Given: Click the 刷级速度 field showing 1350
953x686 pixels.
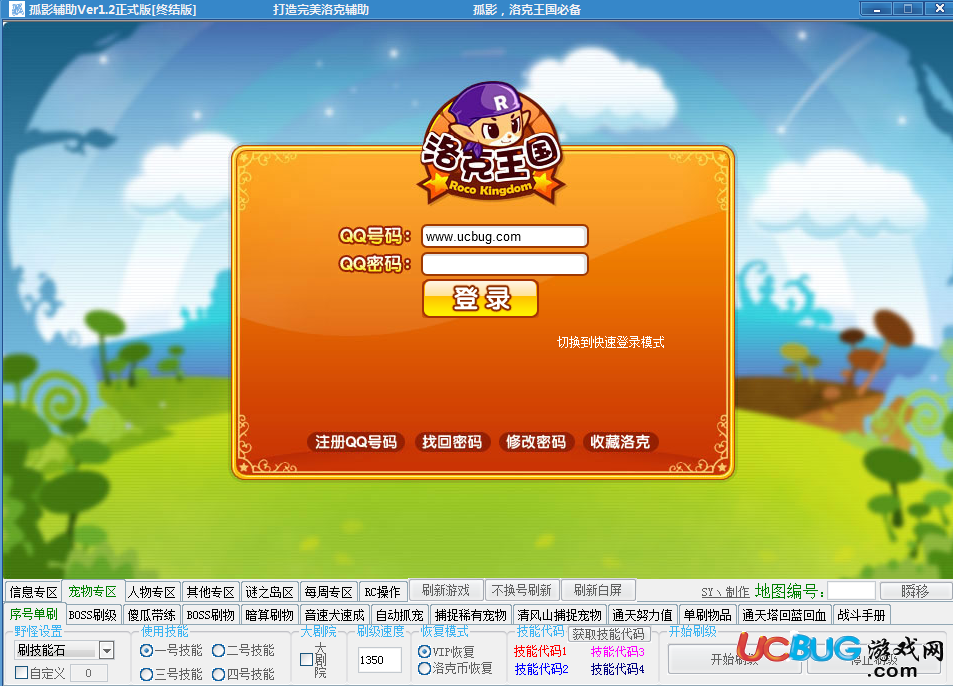Looking at the screenshot, I should (x=379, y=660).
